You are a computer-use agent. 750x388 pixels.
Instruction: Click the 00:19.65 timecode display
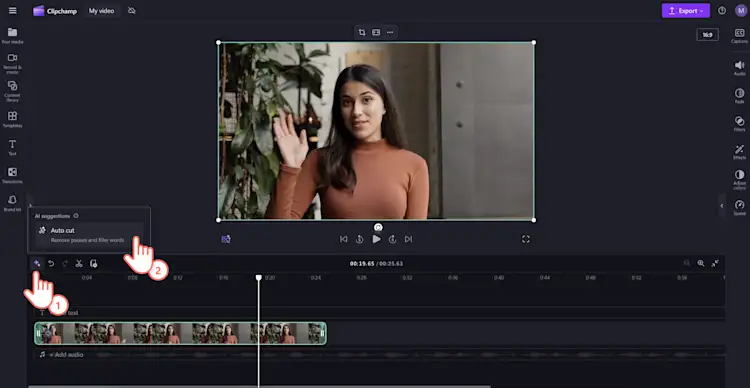pyautogui.click(x=361, y=264)
